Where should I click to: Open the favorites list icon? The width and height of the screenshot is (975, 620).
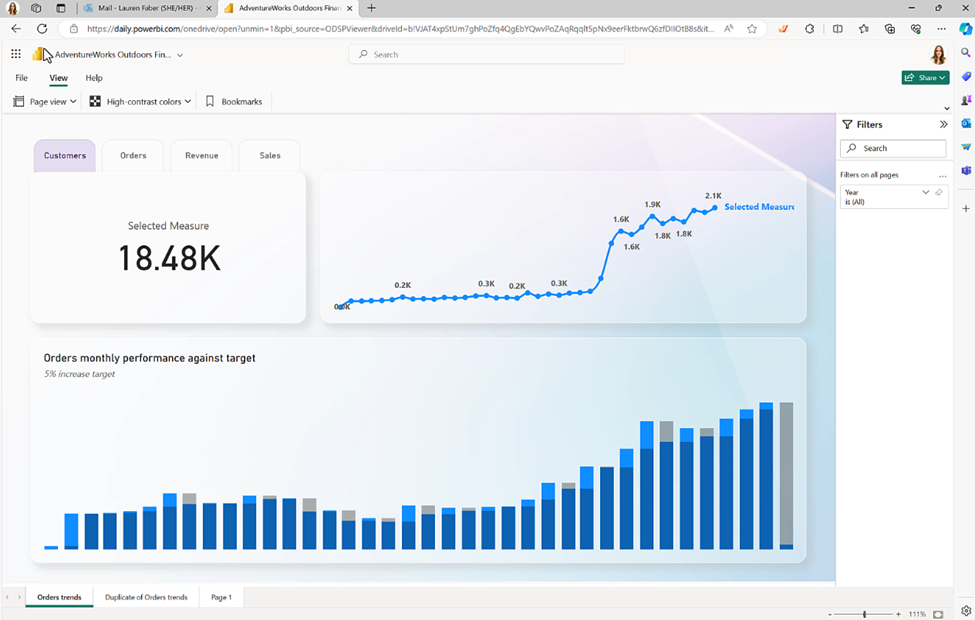(864, 29)
